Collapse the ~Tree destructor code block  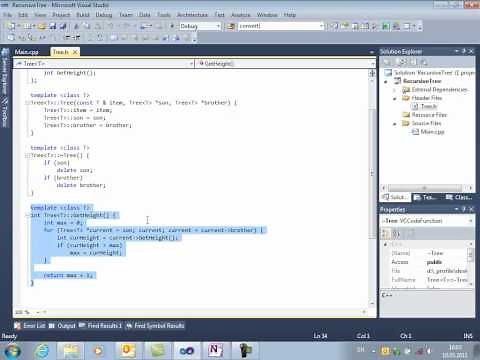(28, 155)
